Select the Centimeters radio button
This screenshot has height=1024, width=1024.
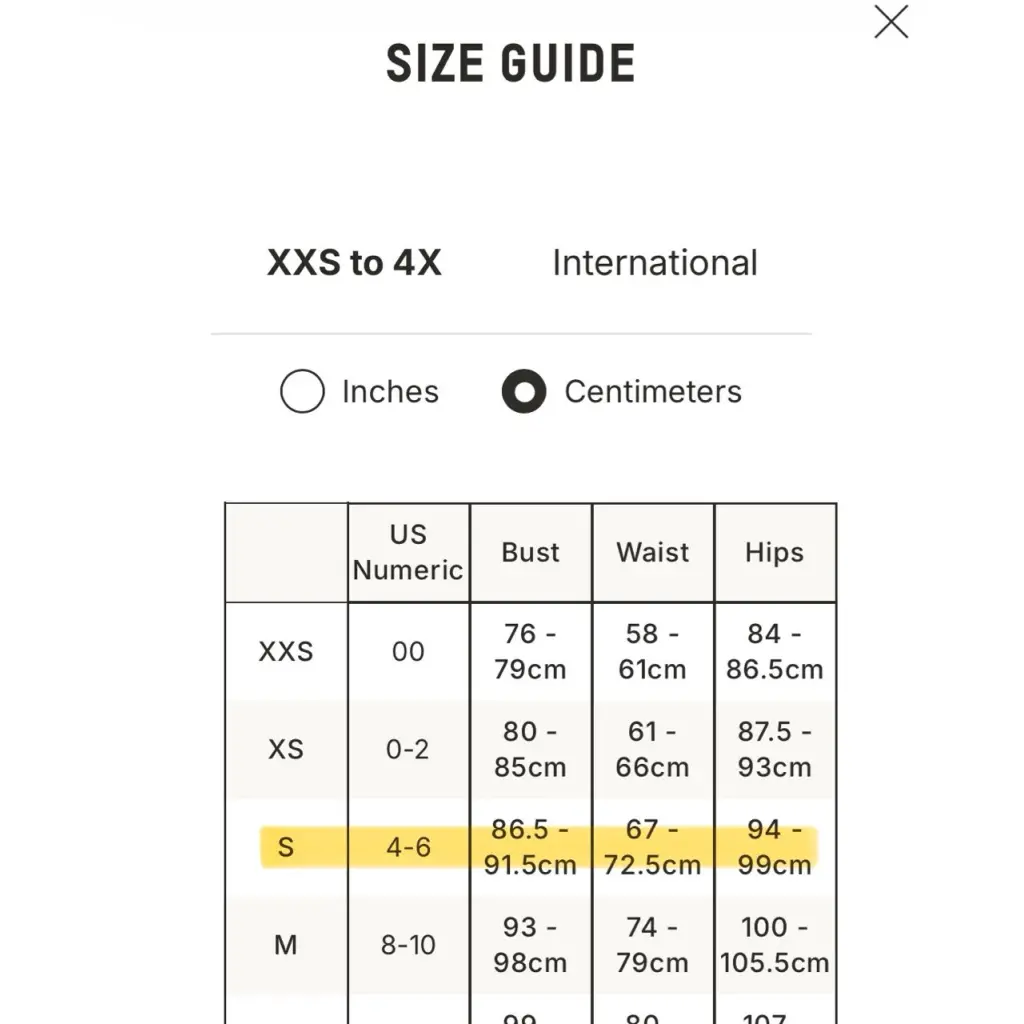pyautogui.click(x=524, y=392)
